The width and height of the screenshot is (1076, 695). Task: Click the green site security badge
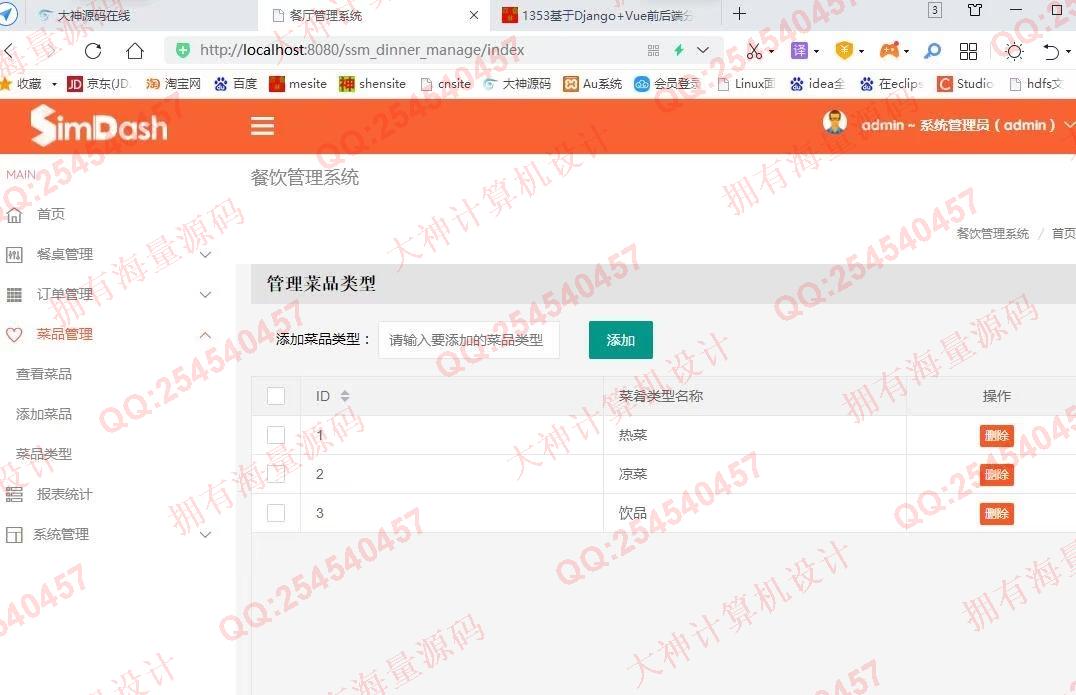click(x=183, y=50)
